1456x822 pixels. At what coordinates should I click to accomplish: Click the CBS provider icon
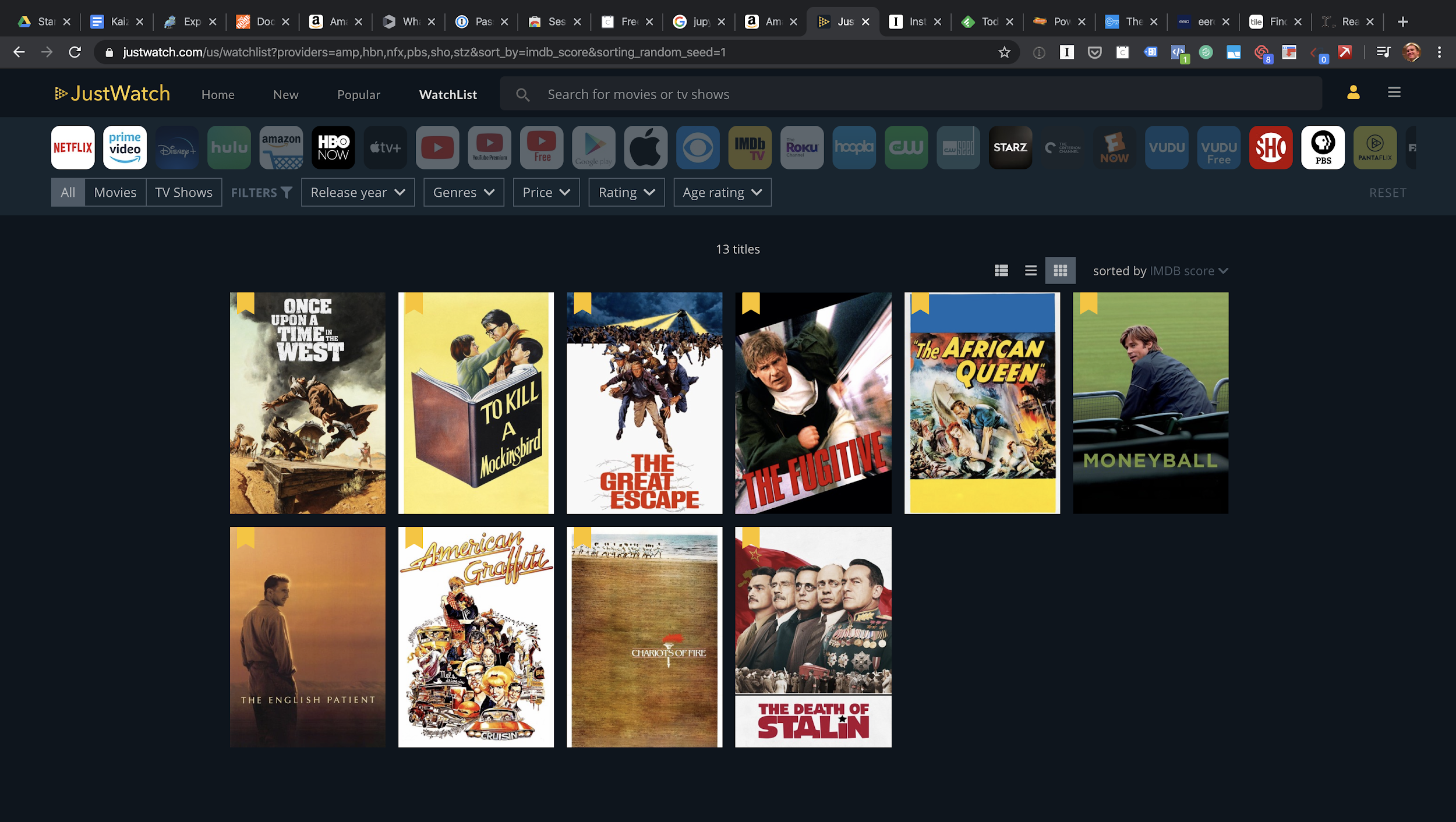698,147
